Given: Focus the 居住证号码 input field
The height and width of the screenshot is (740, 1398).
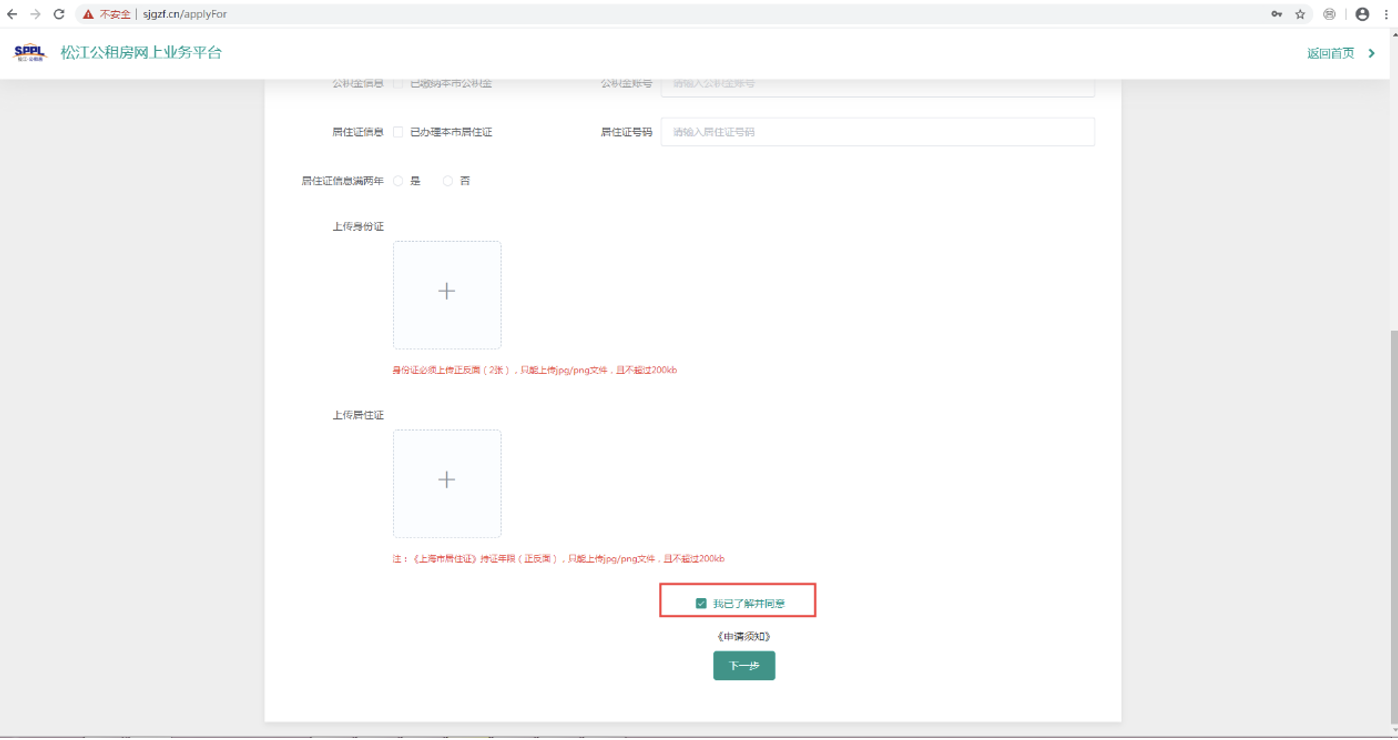Looking at the screenshot, I should click(x=877, y=132).
